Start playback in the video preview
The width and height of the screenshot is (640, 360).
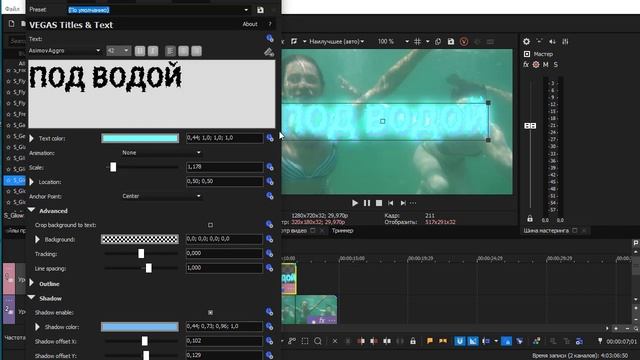(x=355, y=203)
